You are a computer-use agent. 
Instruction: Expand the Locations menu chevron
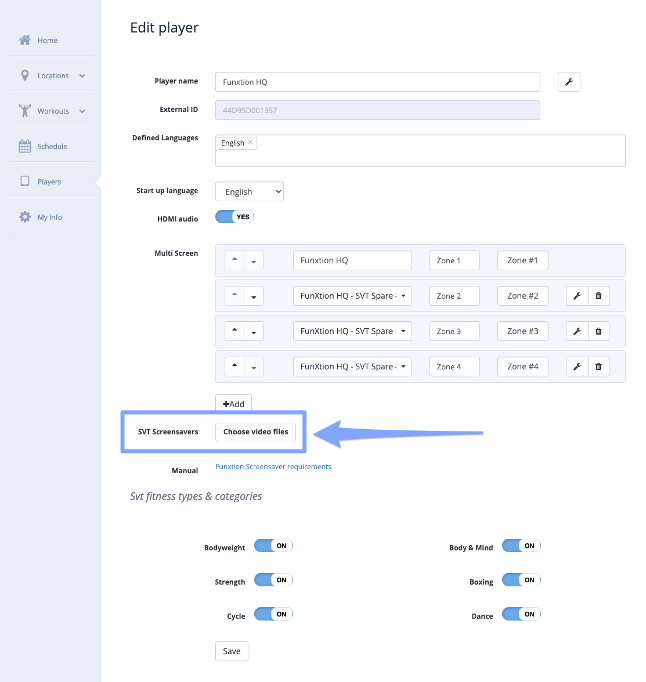(82, 76)
